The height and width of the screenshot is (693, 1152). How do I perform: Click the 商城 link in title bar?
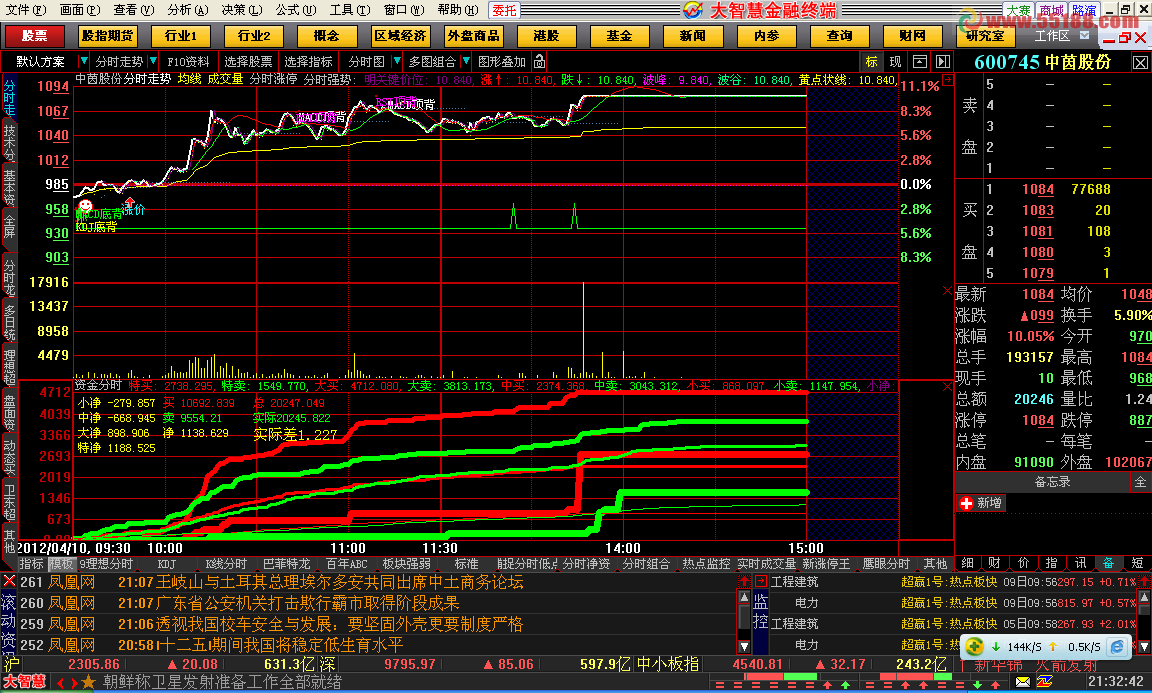click(1051, 10)
